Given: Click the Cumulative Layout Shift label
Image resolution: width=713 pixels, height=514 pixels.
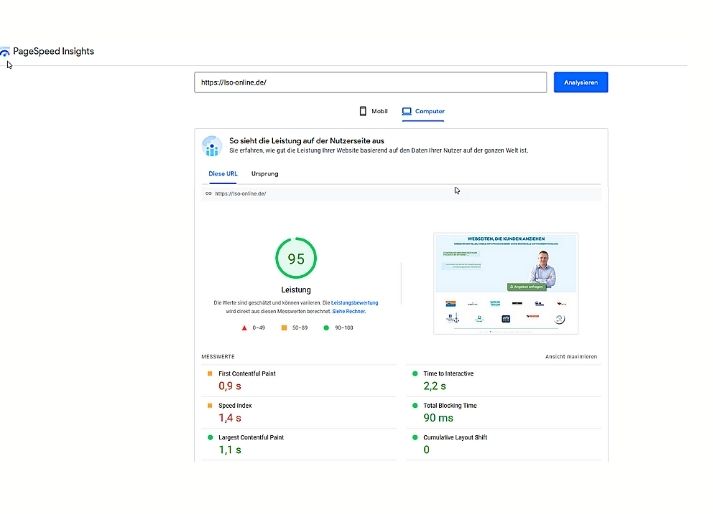Looking at the screenshot, I should 455,437.
